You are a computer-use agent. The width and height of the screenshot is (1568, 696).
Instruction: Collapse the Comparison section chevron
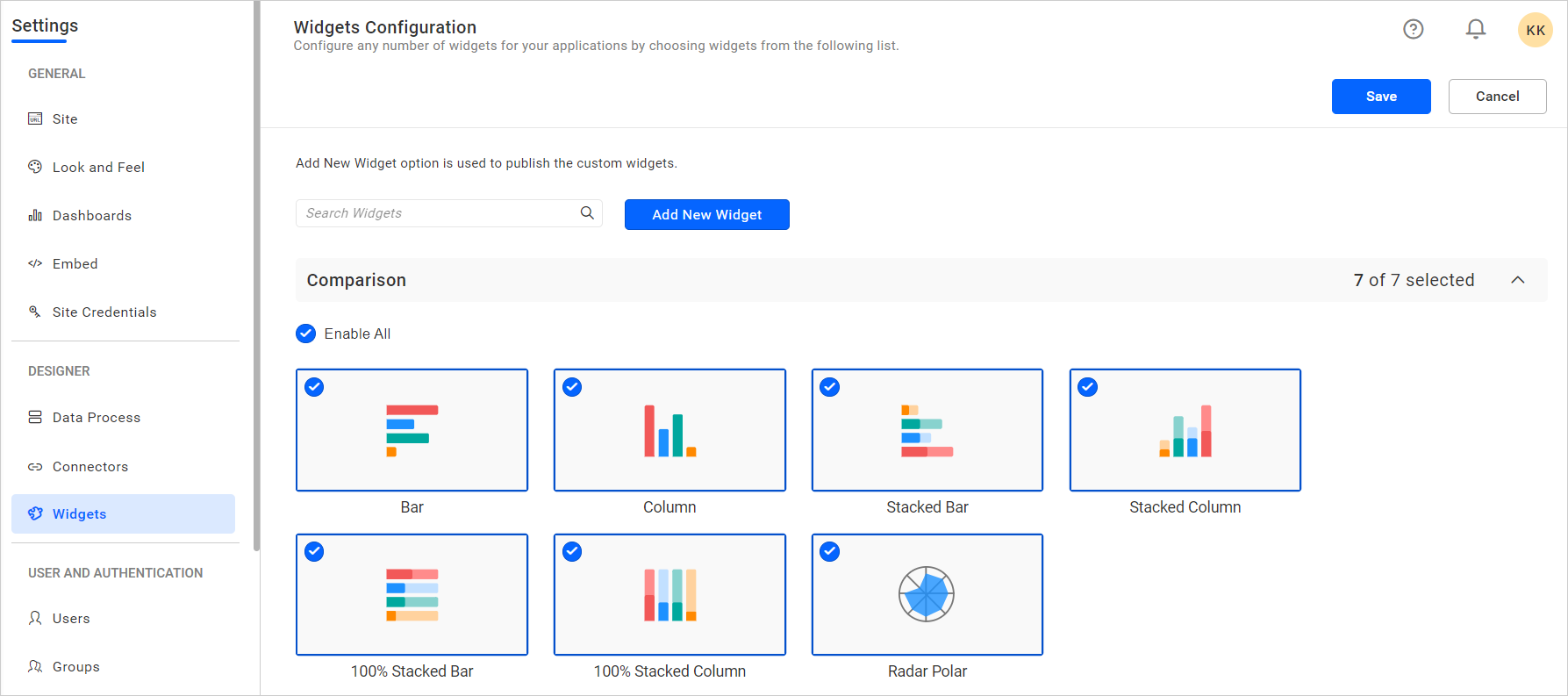click(1517, 280)
